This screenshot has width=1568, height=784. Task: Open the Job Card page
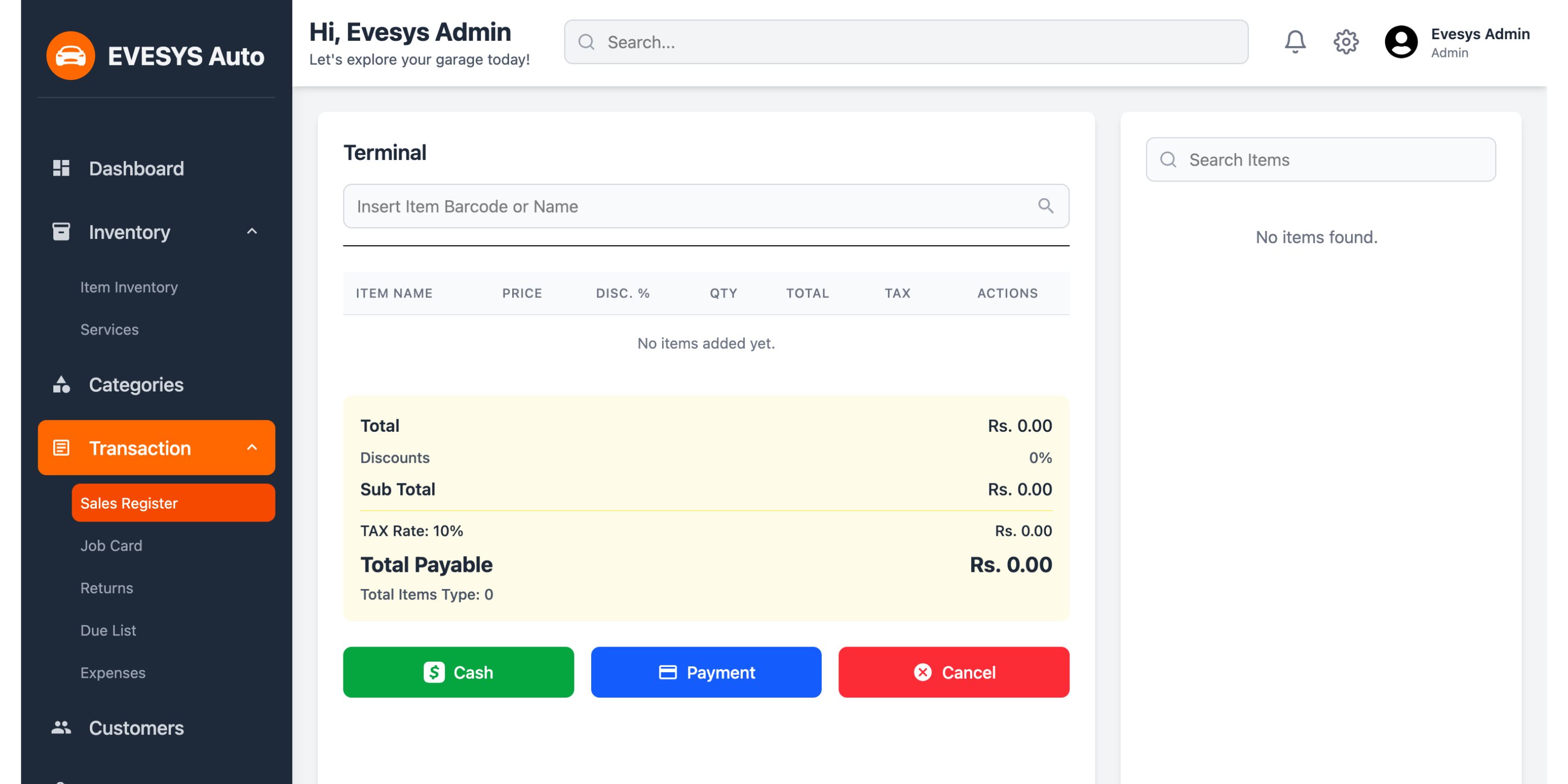point(111,545)
